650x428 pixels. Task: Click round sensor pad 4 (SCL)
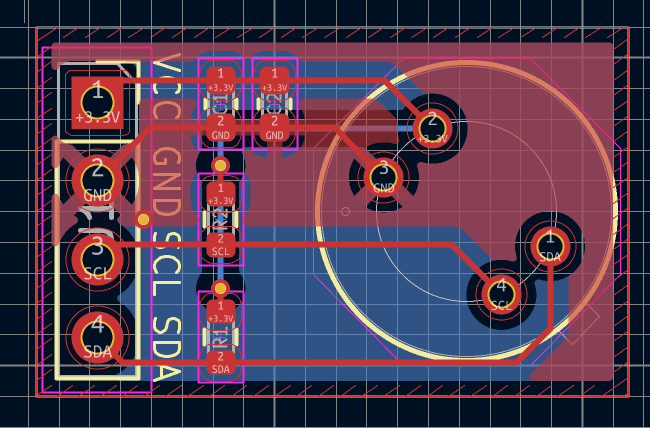coord(501,293)
